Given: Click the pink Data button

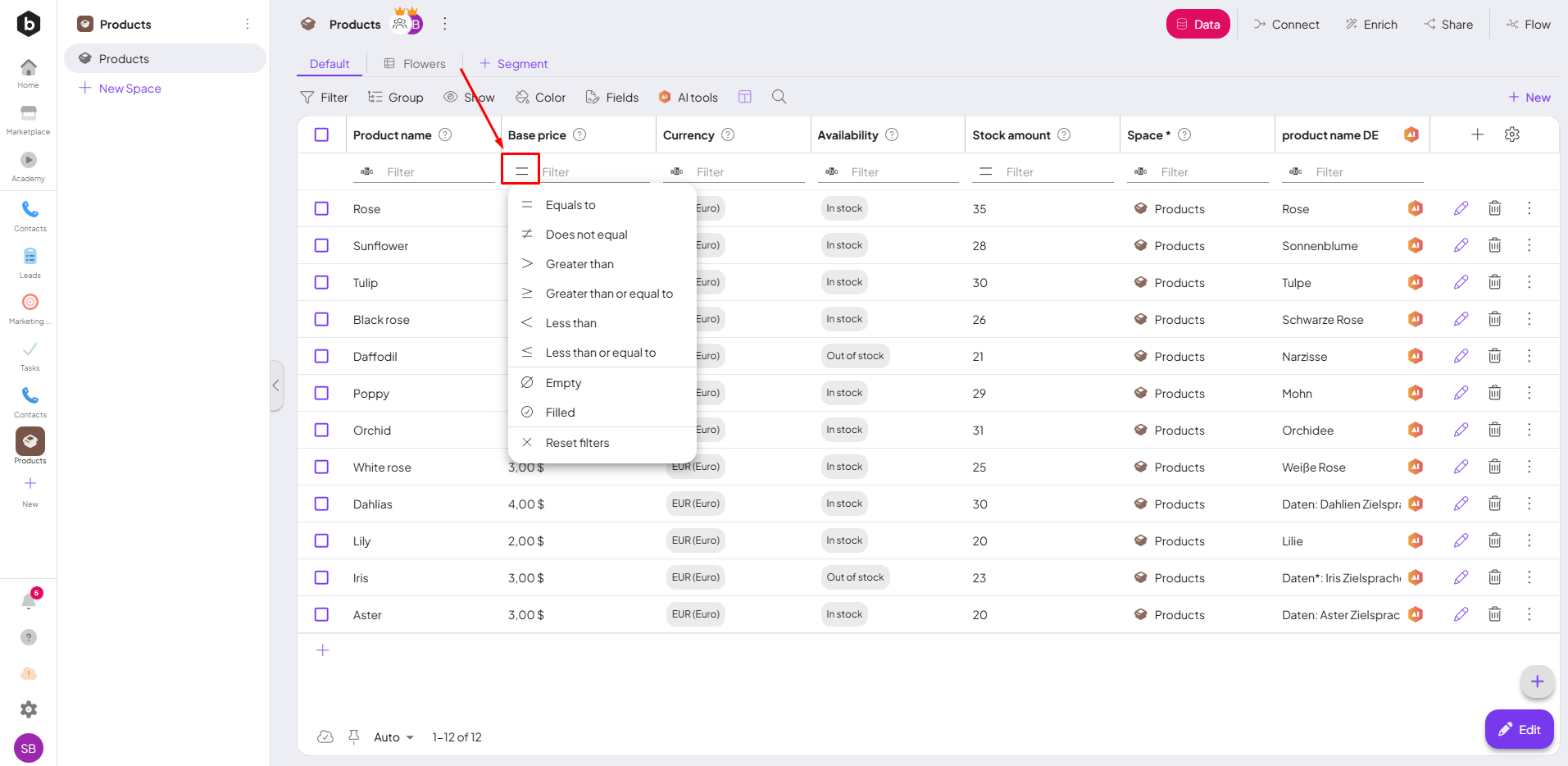Looking at the screenshot, I should tap(1198, 25).
